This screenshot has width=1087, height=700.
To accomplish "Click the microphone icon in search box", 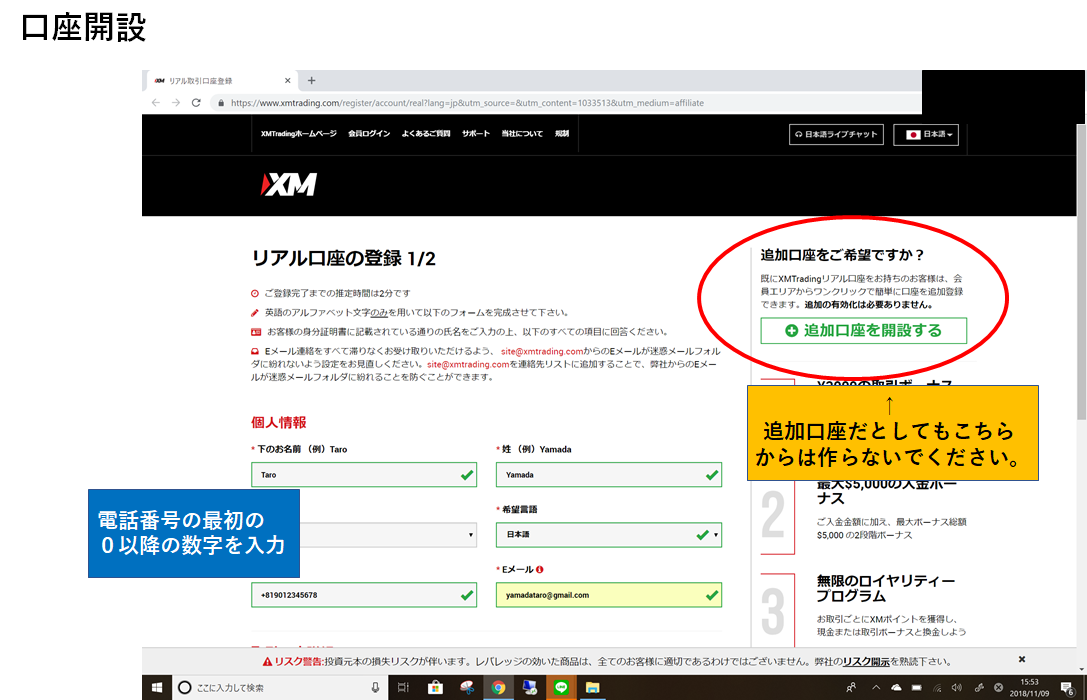I will pyautogui.click(x=375, y=688).
